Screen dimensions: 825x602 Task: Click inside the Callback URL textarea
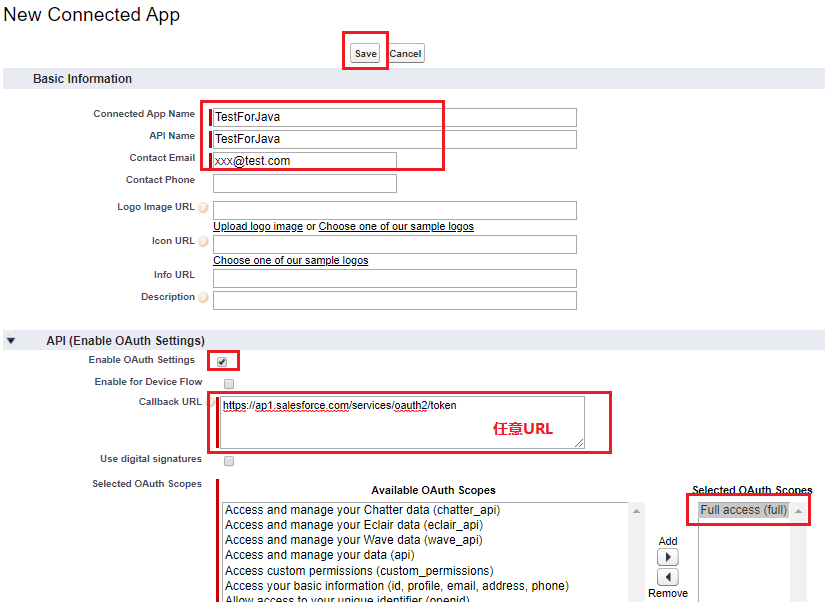[402, 423]
